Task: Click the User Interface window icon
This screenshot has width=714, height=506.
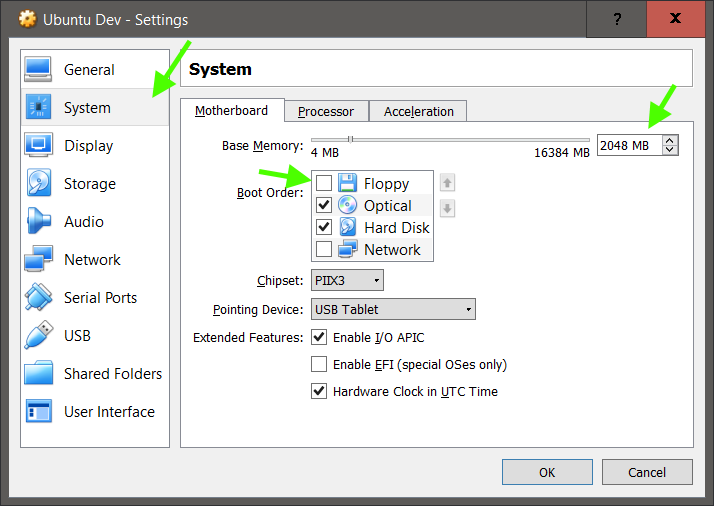Action: coord(39,411)
